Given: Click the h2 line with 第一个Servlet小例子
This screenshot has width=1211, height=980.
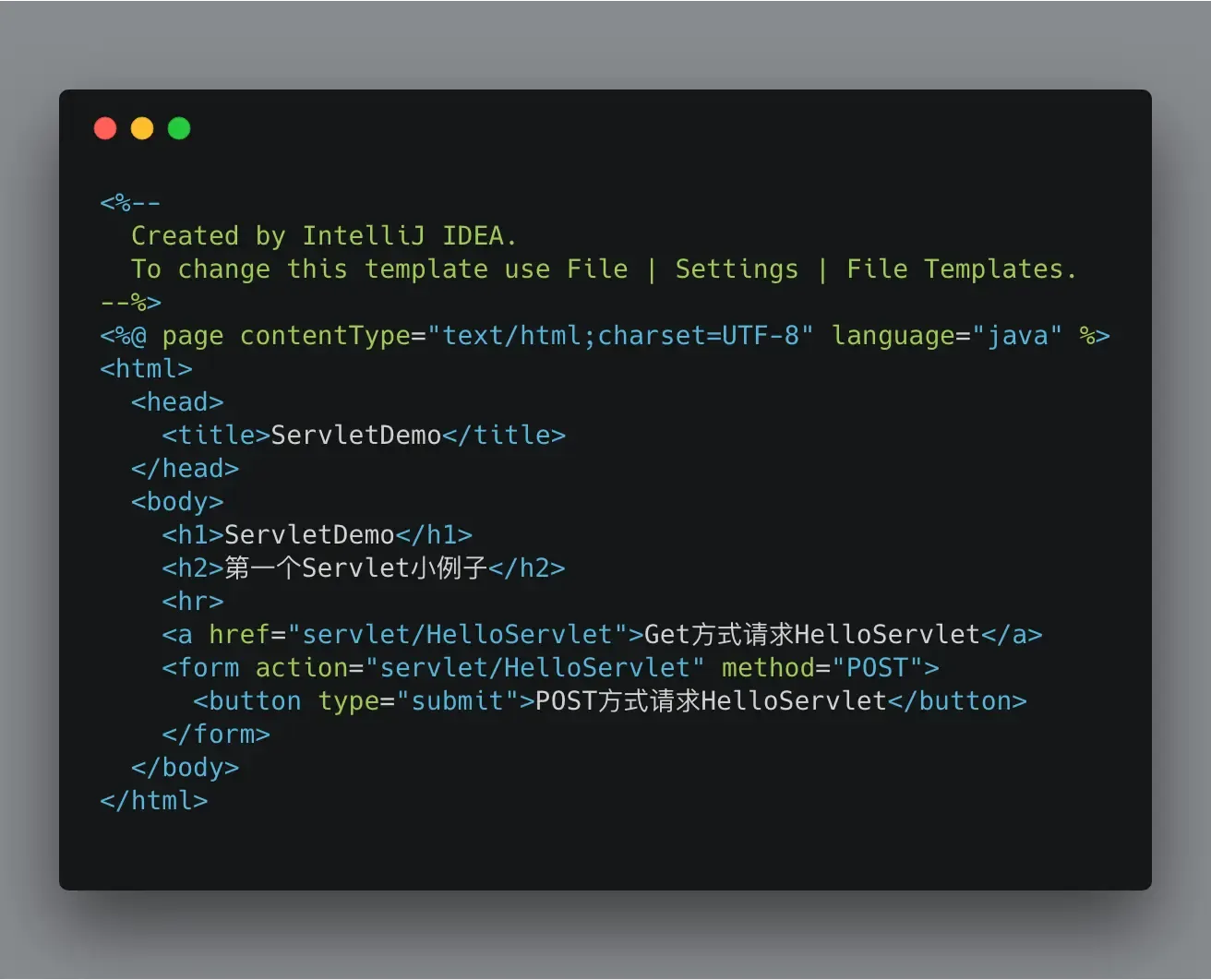Looking at the screenshot, I should 364,568.
